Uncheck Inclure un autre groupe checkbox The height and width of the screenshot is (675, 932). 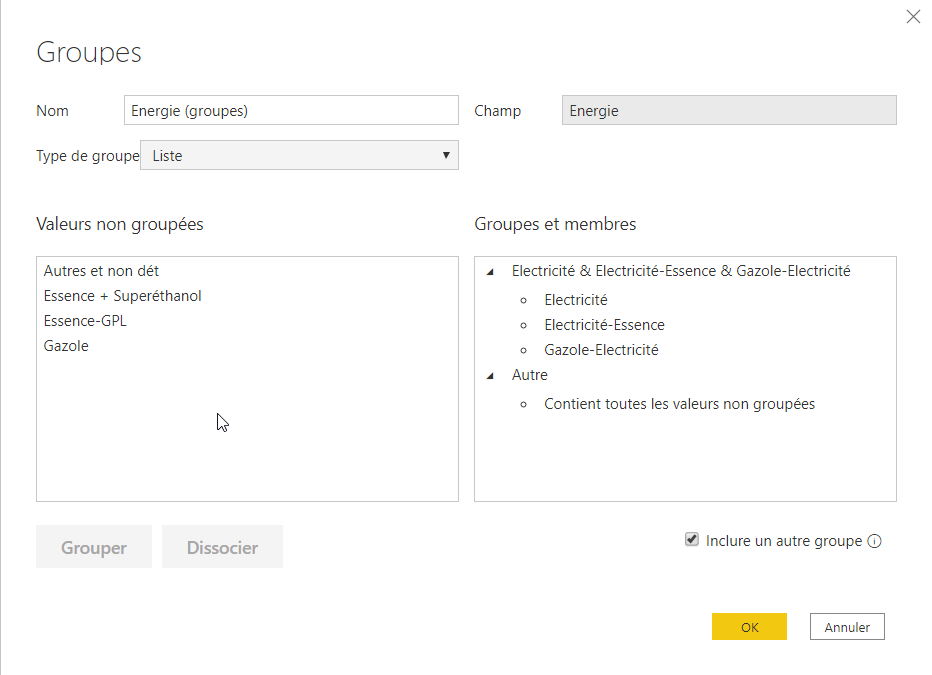691,540
